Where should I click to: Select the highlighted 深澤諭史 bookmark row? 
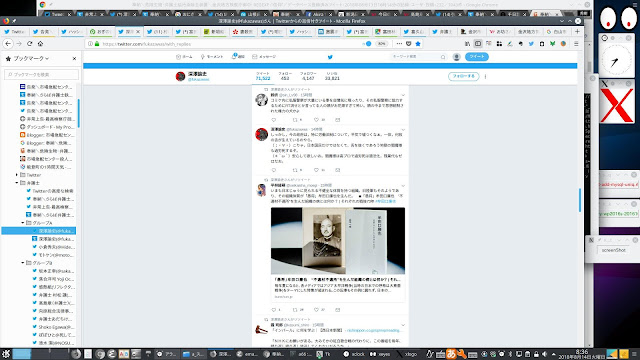pos(39,231)
